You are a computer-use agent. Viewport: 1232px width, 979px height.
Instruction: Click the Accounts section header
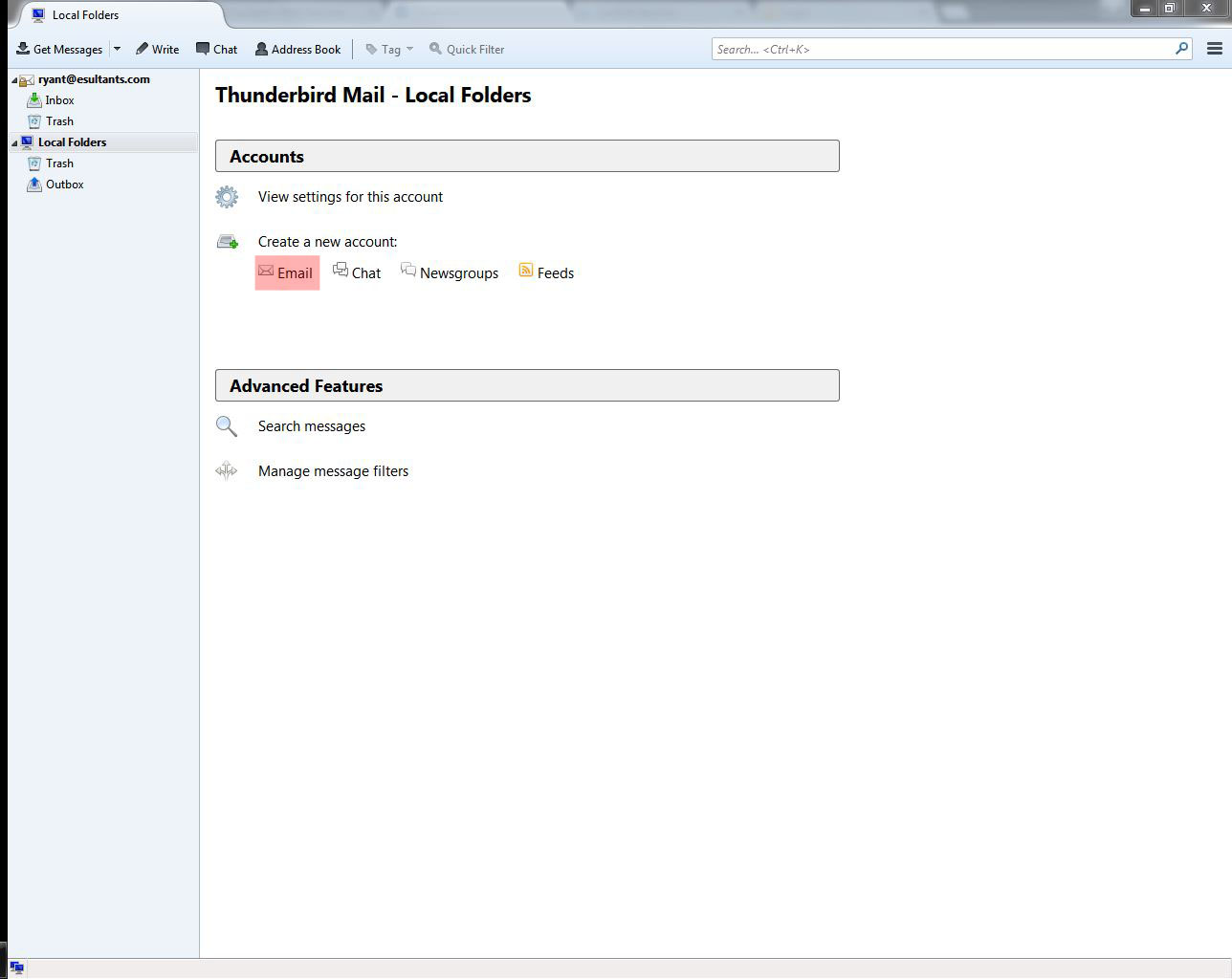527,156
